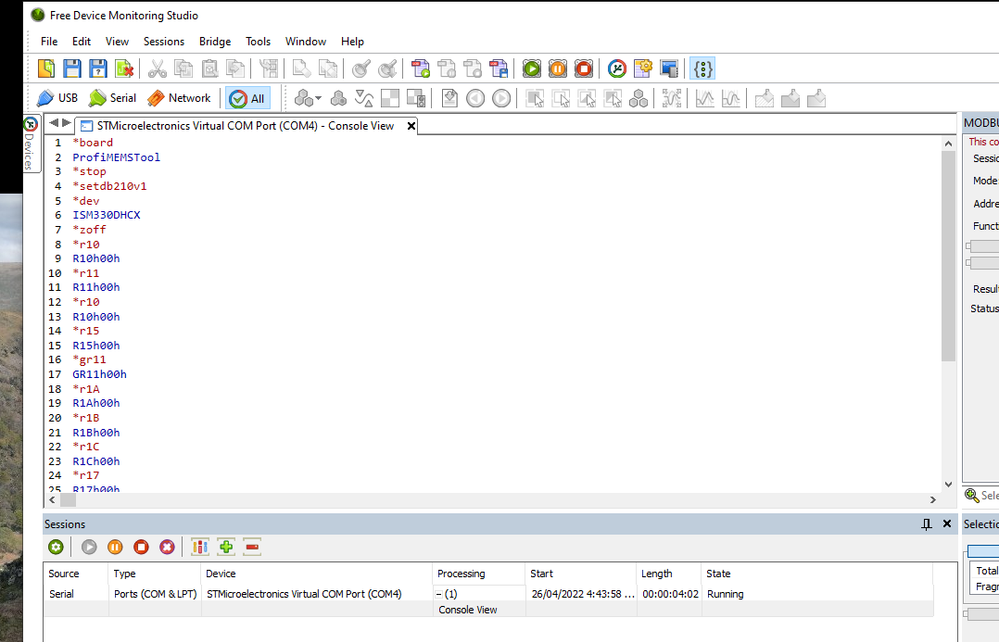Click the triangles wave icon

click(x=364, y=98)
